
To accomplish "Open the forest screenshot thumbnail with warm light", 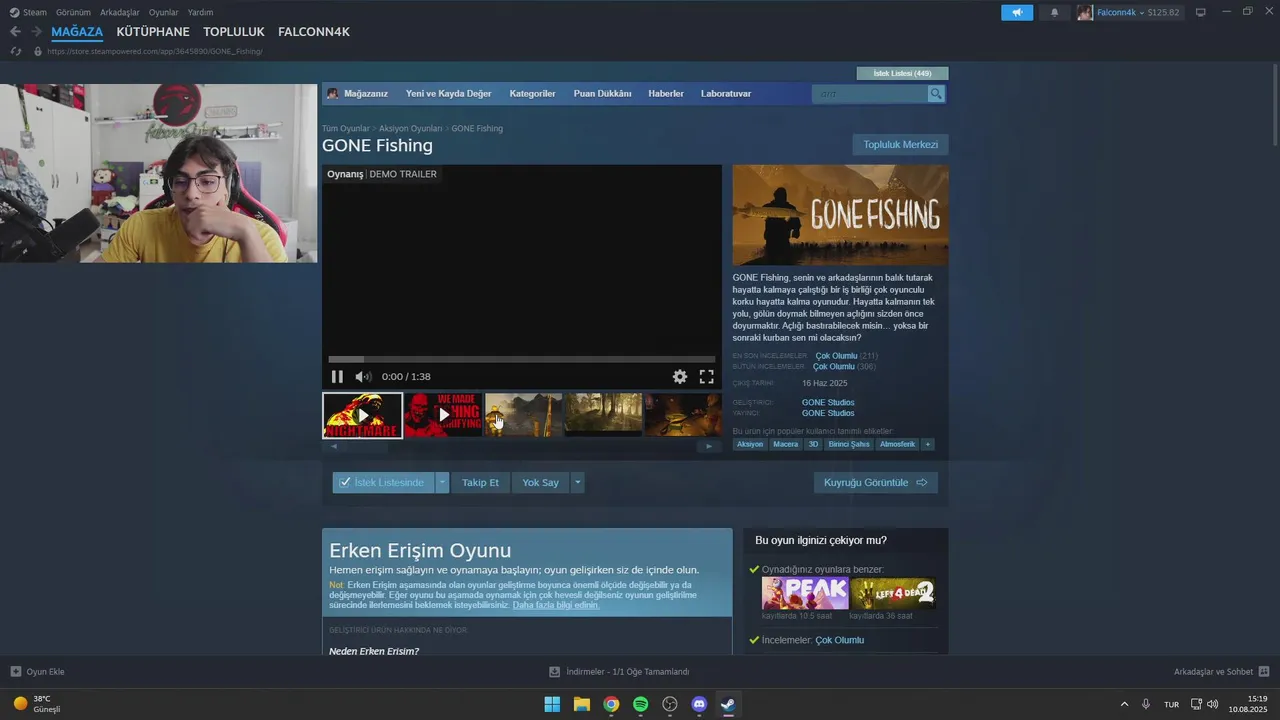I will (x=603, y=415).
